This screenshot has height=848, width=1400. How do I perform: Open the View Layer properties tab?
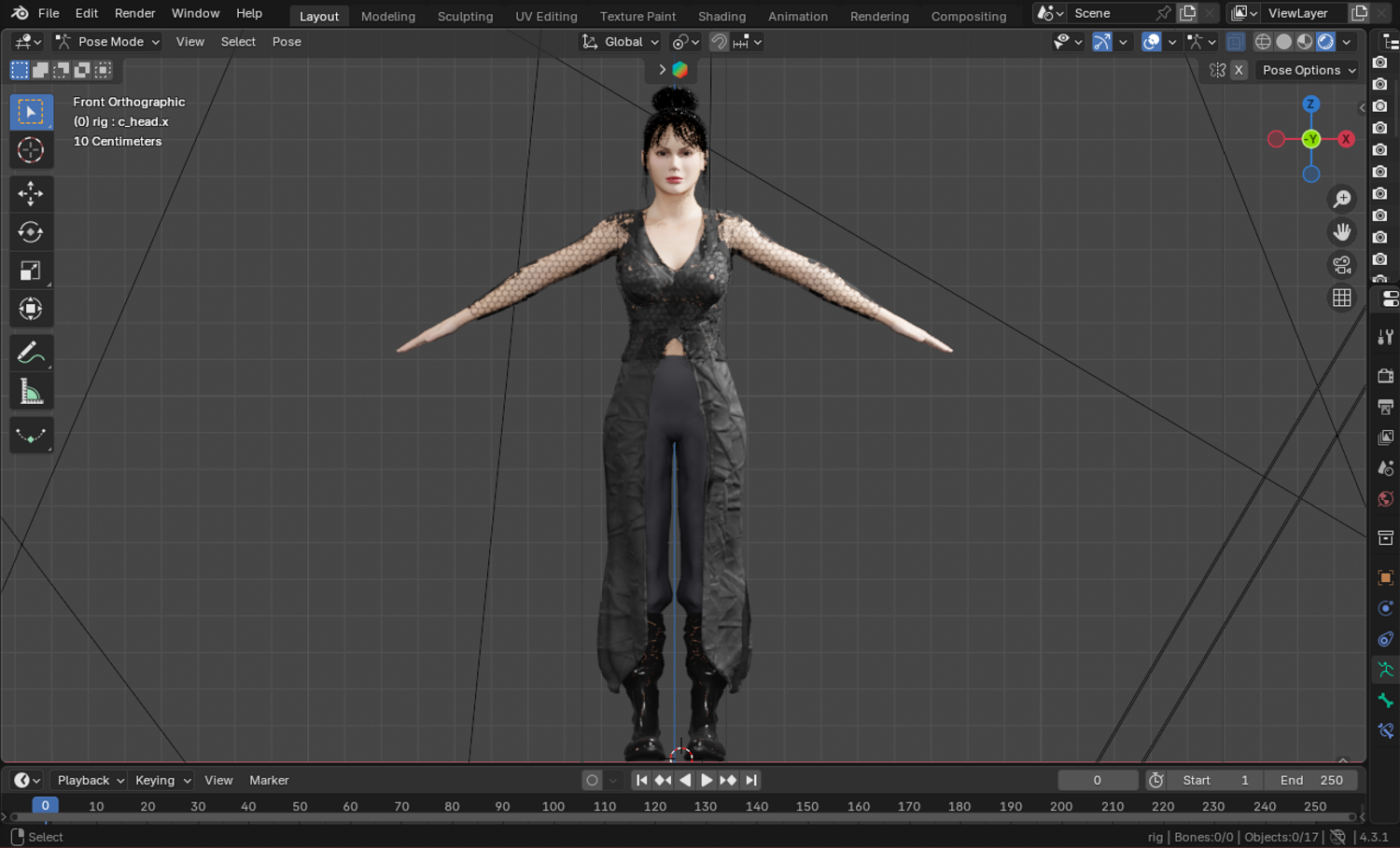pos(1386,437)
